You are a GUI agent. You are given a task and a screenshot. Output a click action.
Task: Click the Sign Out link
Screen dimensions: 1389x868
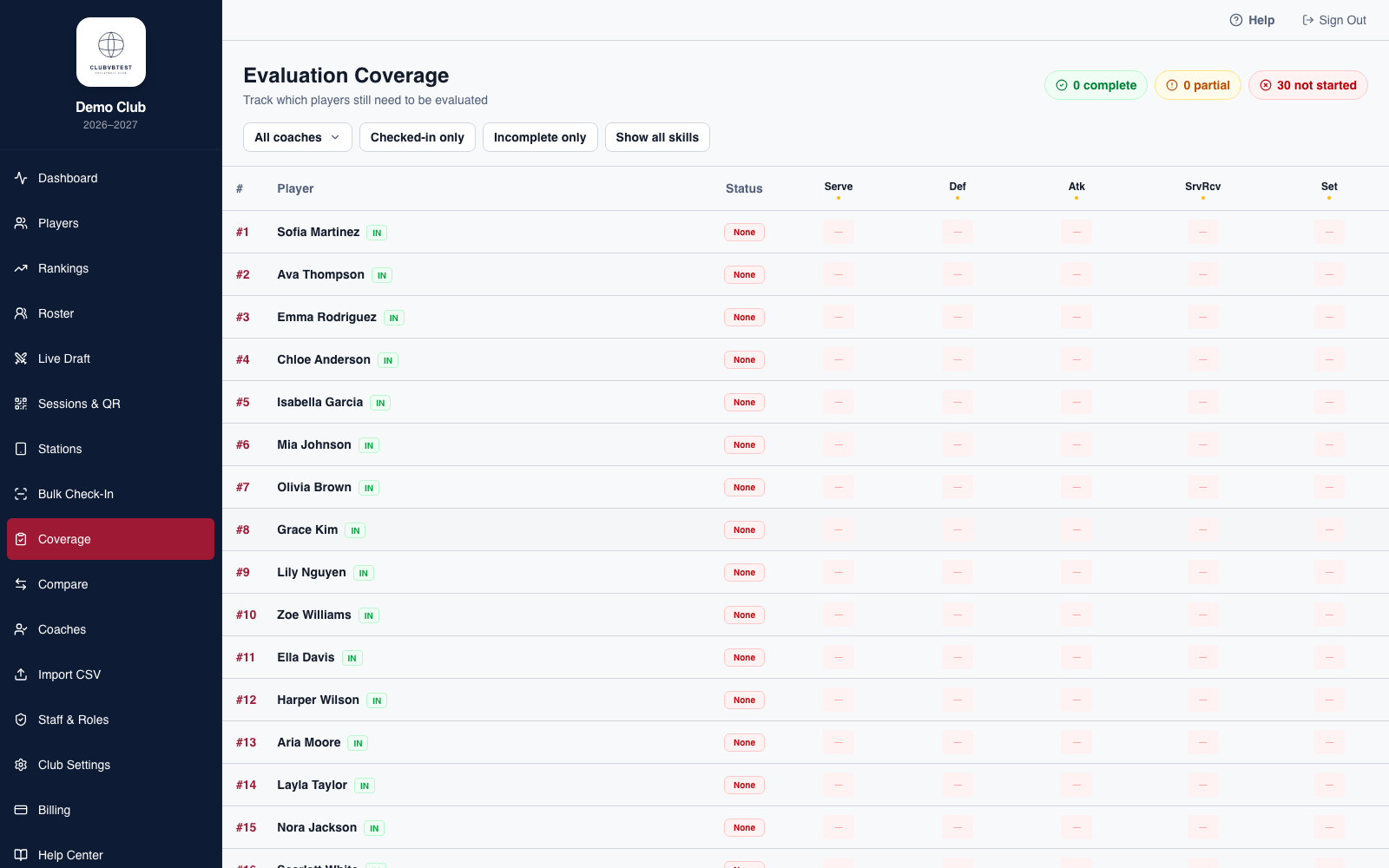pos(1334,20)
